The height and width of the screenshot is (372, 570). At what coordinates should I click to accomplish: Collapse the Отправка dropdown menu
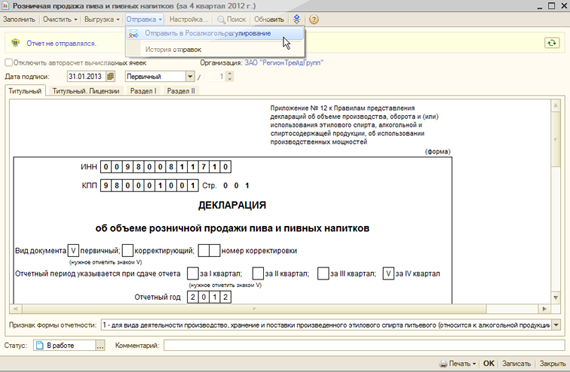coord(144,19)
